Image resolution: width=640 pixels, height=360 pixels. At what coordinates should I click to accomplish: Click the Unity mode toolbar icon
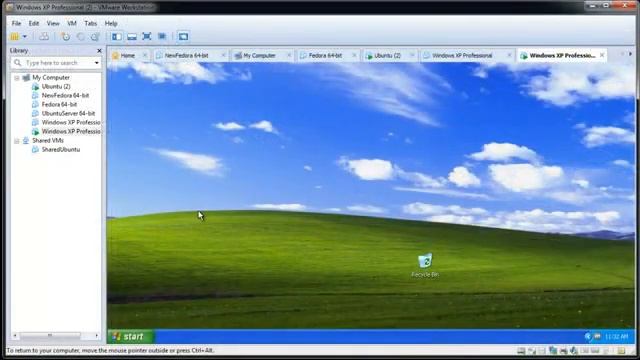click(x=162, y=37)
